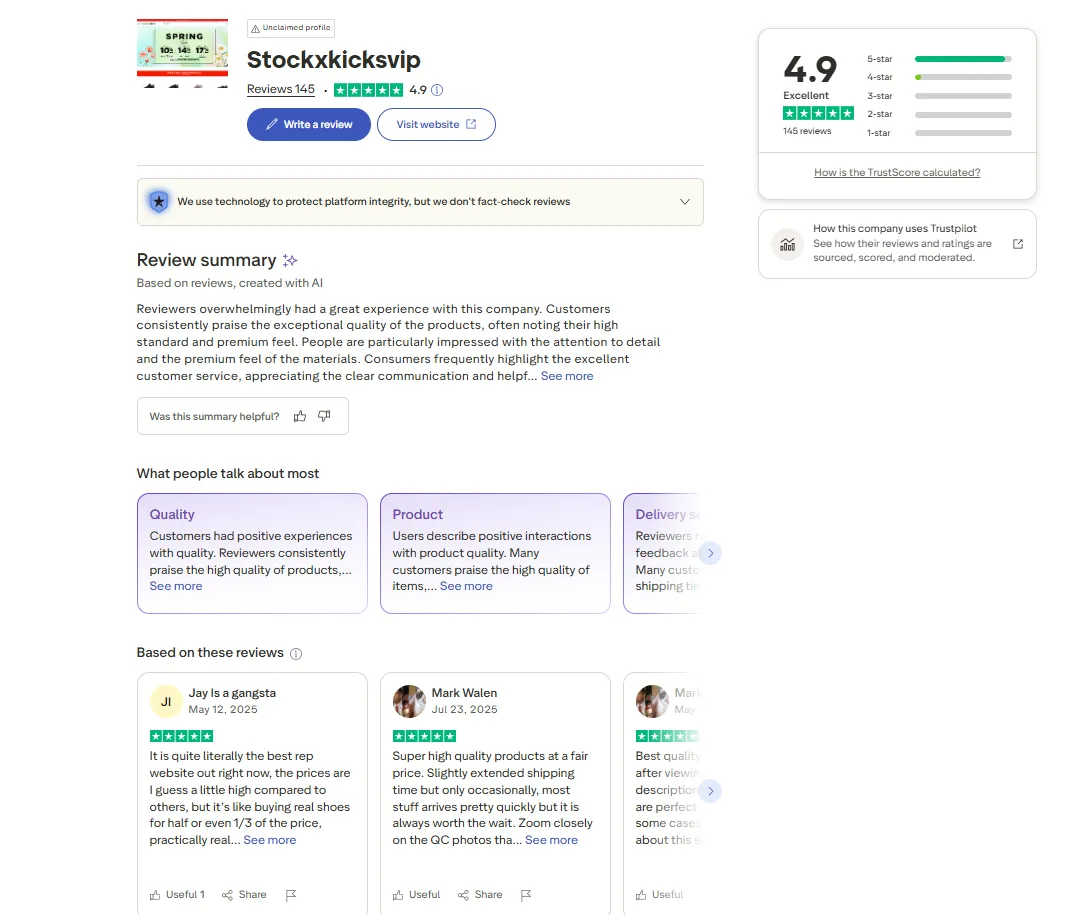
Task: Advance review cards with right arrow
Action: [710, 791]
